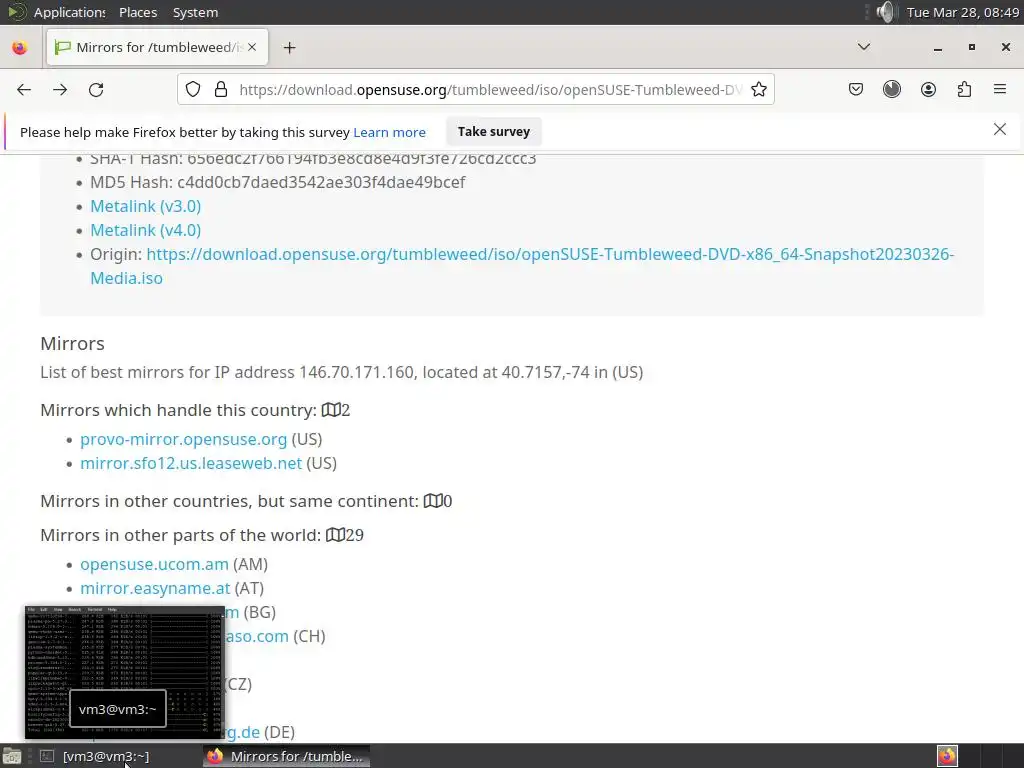Click map icon beside same continent mirrors
This screenshot has width=1024, height=768.
pos(433,501)
